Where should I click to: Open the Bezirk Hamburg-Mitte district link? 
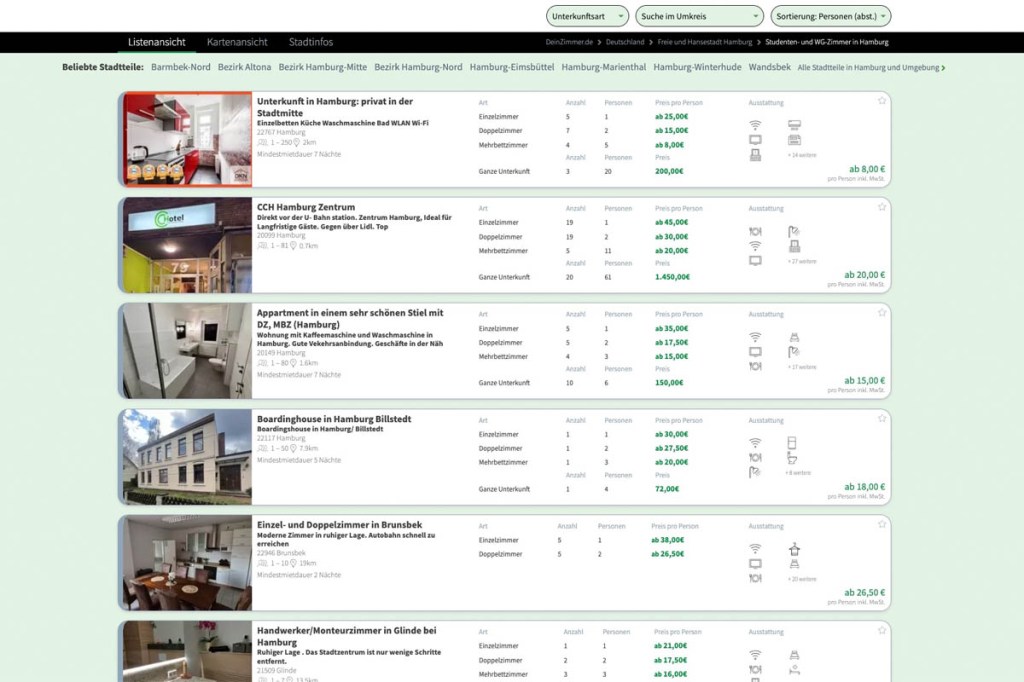click(323, 67)
